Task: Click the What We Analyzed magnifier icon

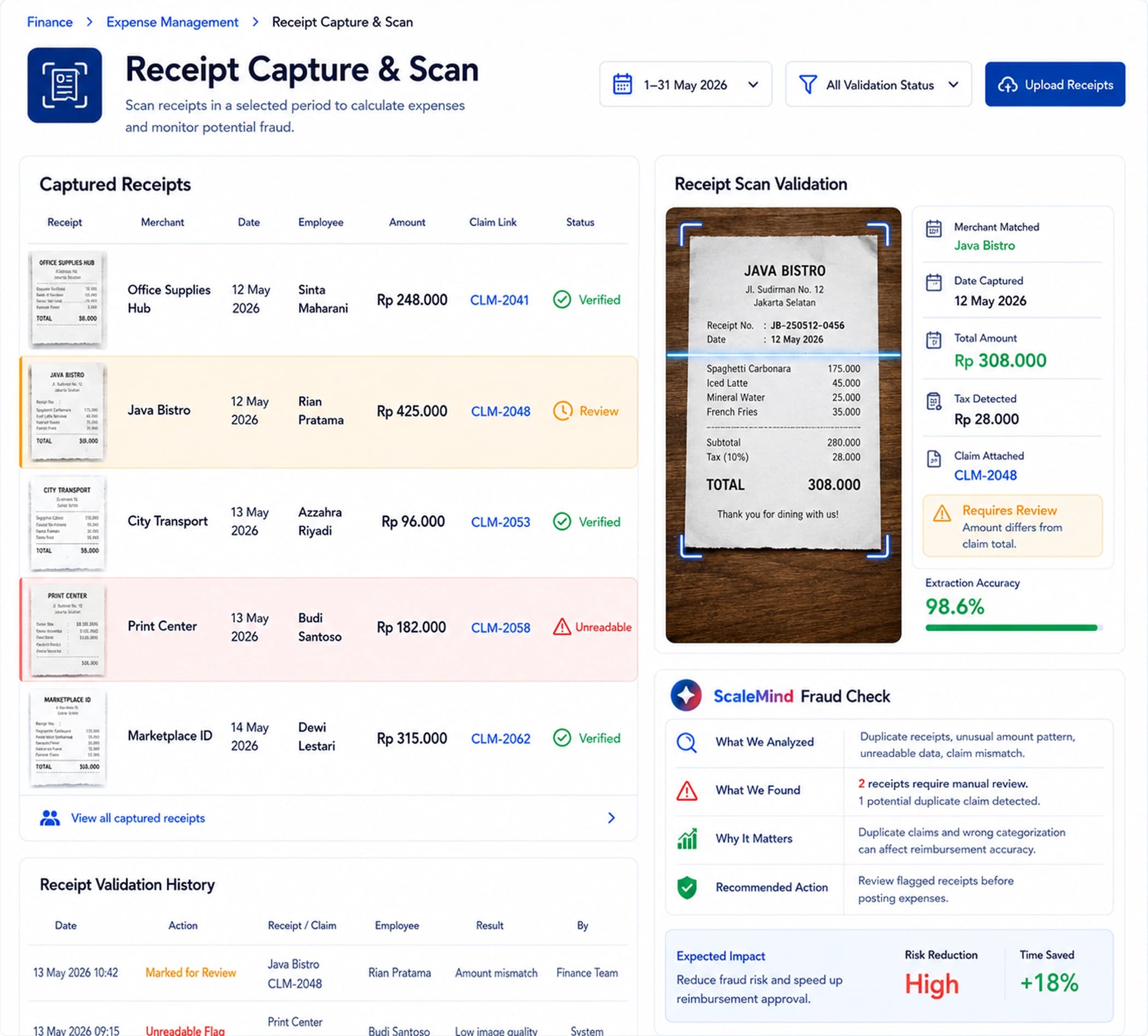Action: (x=686, y=742)
